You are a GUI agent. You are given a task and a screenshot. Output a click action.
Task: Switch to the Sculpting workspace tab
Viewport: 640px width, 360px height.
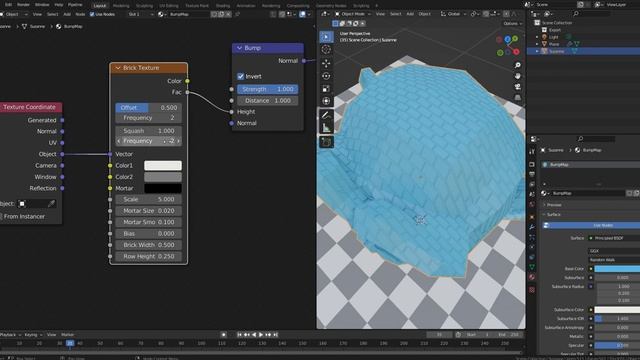pos(144,6)
